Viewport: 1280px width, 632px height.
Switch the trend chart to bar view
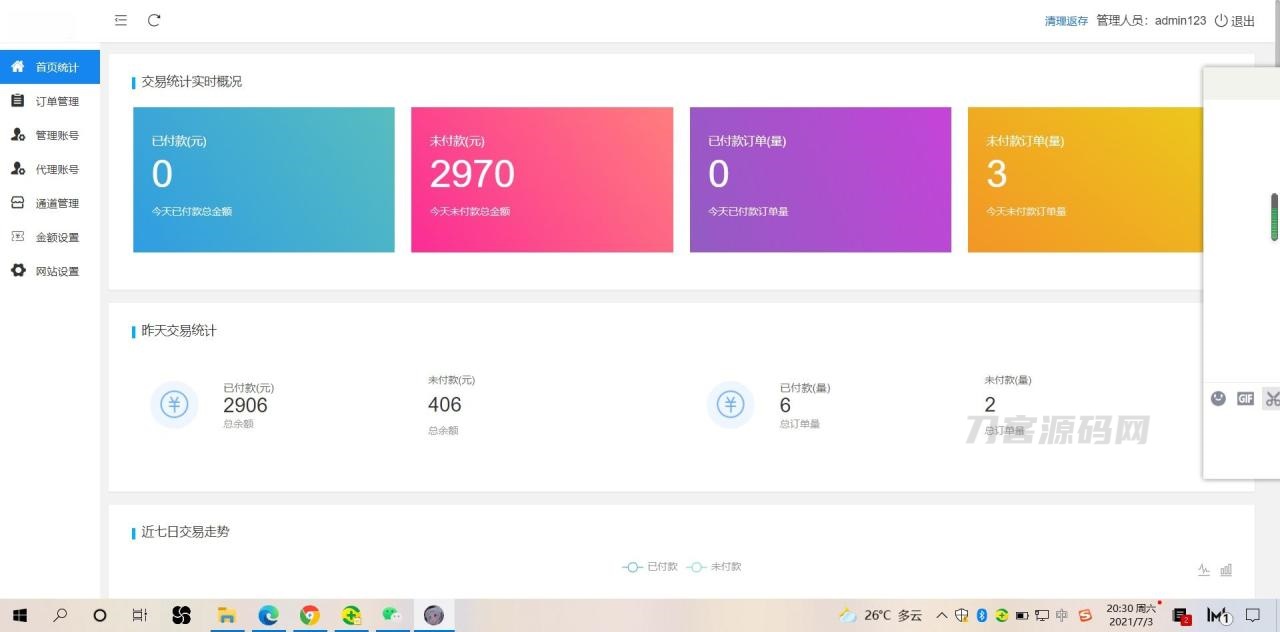click(1226, 569)
